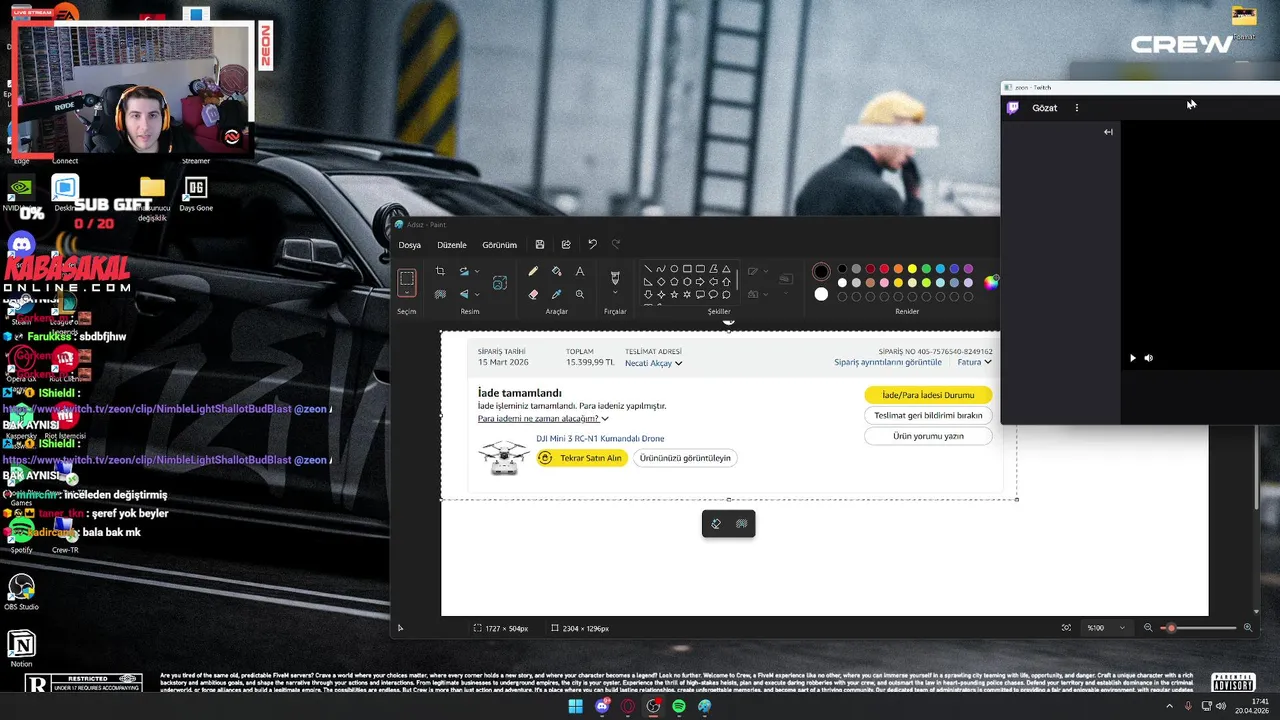Click Gözat in Twitch window
The image size is (1280, 720).
pos(1045,108)
